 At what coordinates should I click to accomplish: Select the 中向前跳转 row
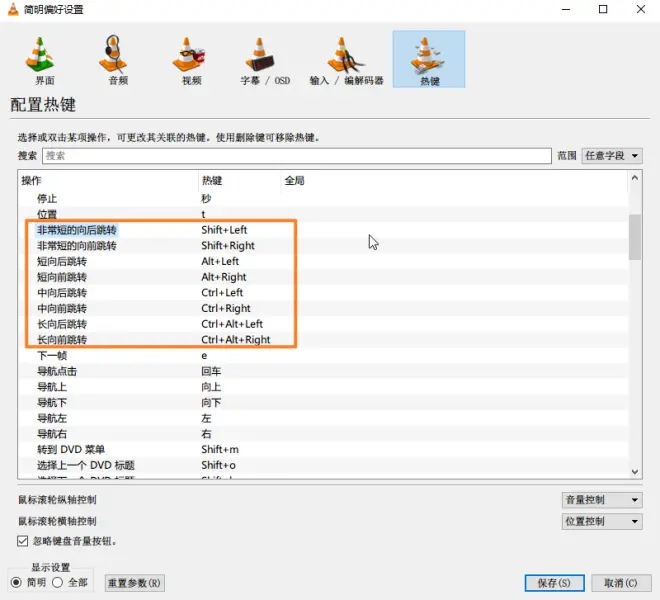323,308
